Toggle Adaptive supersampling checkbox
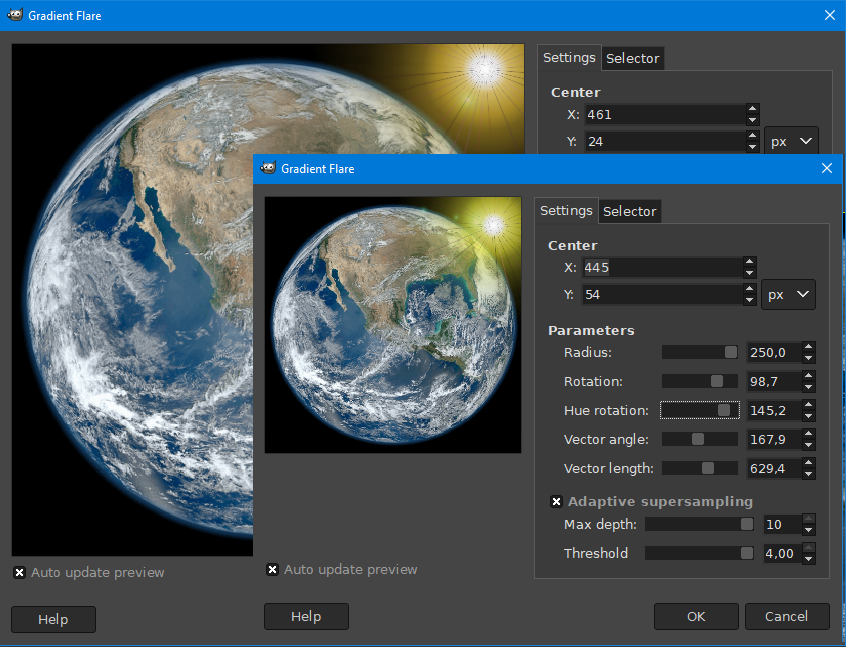The image size is (846, 647). pos(556,502)
